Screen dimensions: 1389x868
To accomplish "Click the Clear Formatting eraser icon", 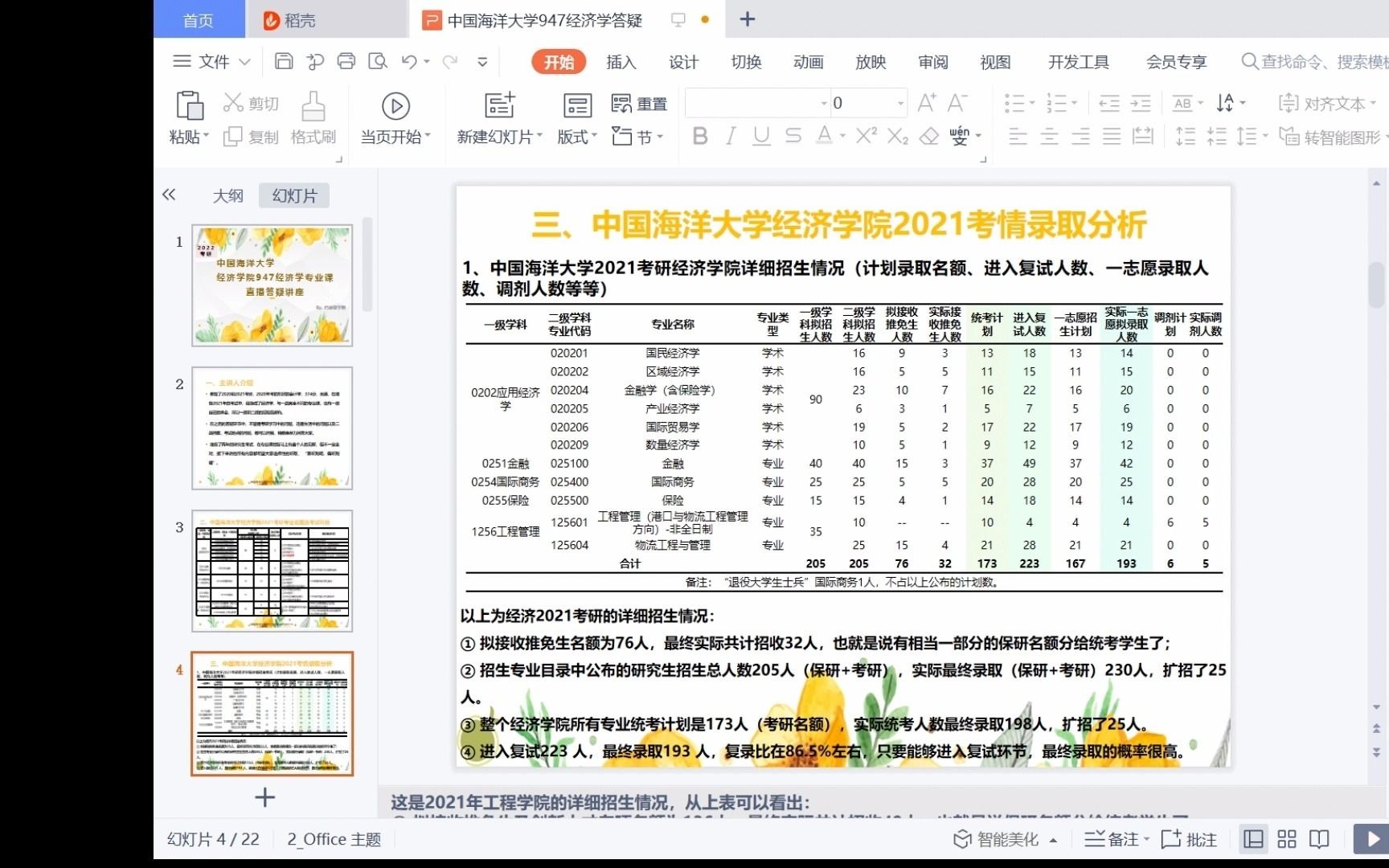I will (929, 137).
